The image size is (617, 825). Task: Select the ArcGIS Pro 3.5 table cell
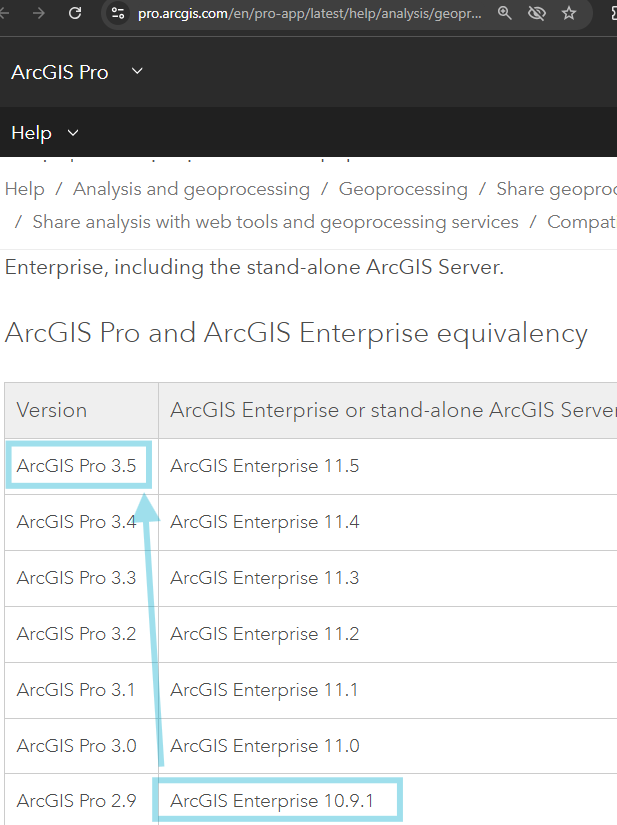tap(76, 466)
